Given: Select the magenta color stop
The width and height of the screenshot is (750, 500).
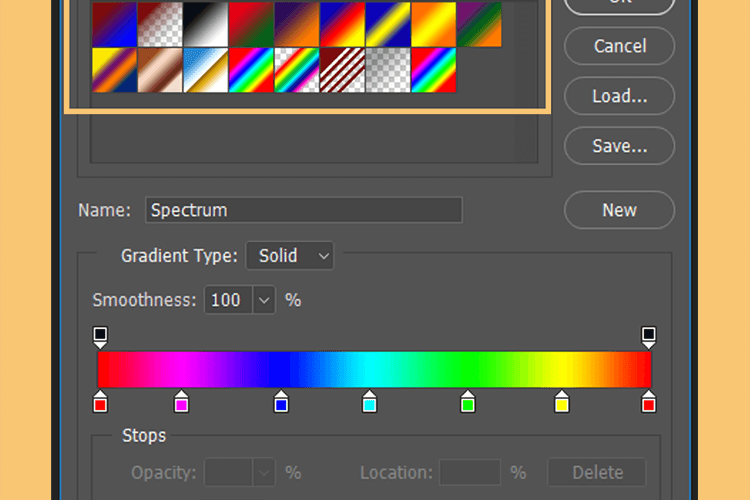Looking at the screenshot, I should 181,401.
